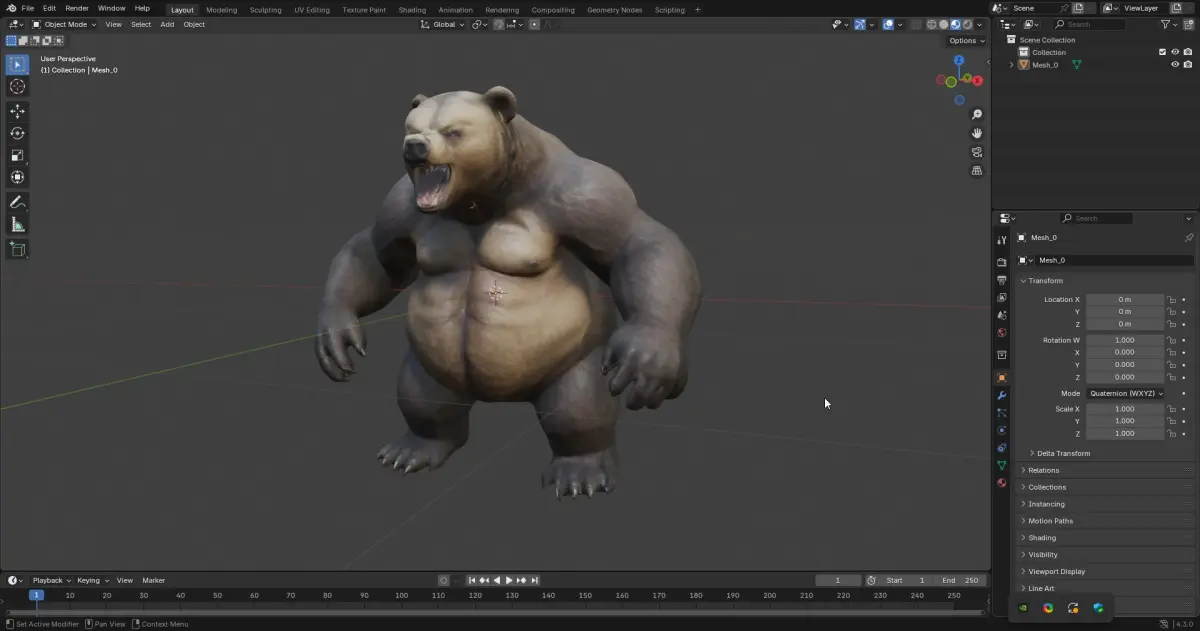Select the Cursor tool in toolbar
Image resolution: width=1200 pixels, height=631 pixels.
coord(17,87)
